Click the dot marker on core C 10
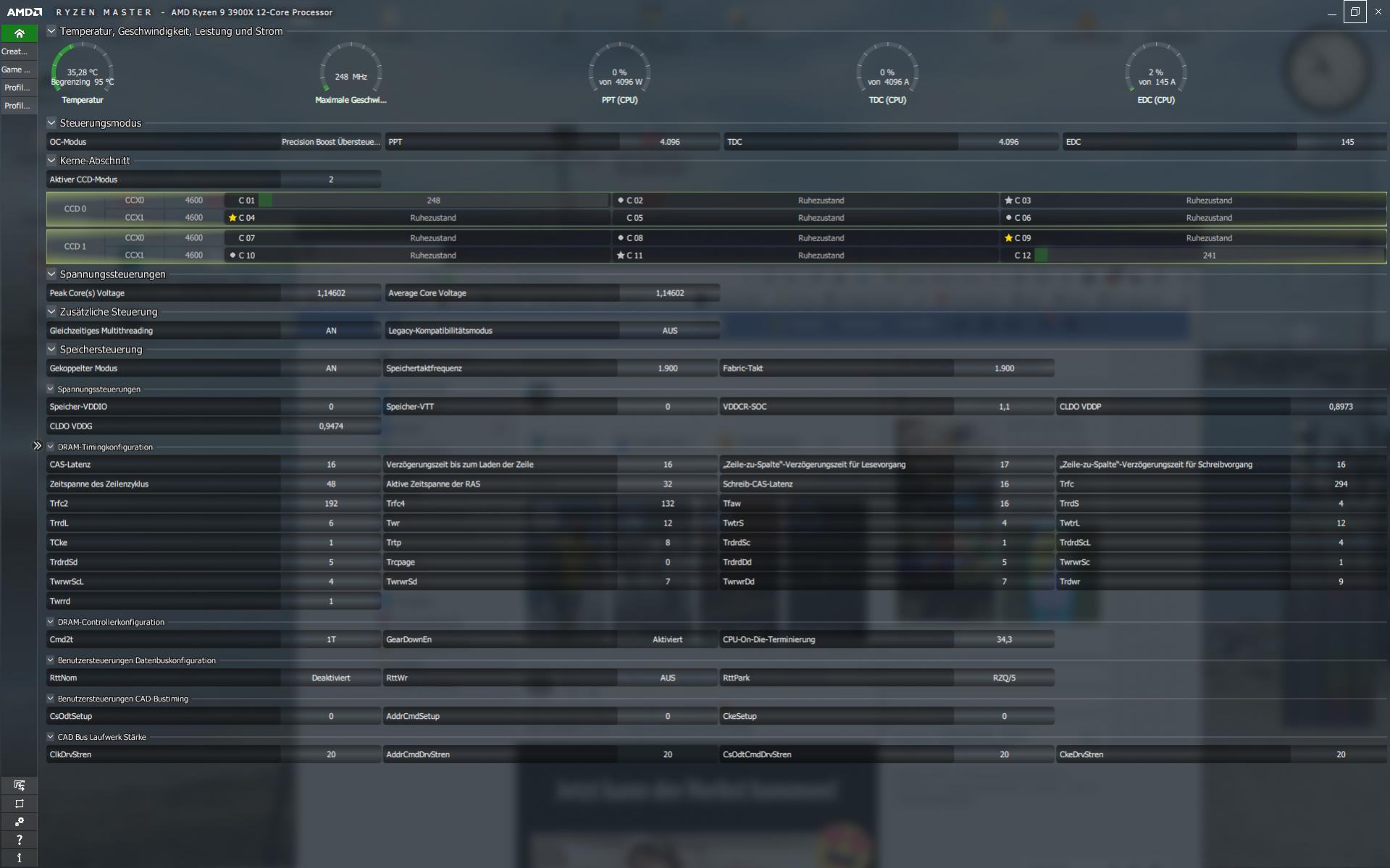Image resolution: width=1390 pixels, height=868 pixels. (233, 255)
